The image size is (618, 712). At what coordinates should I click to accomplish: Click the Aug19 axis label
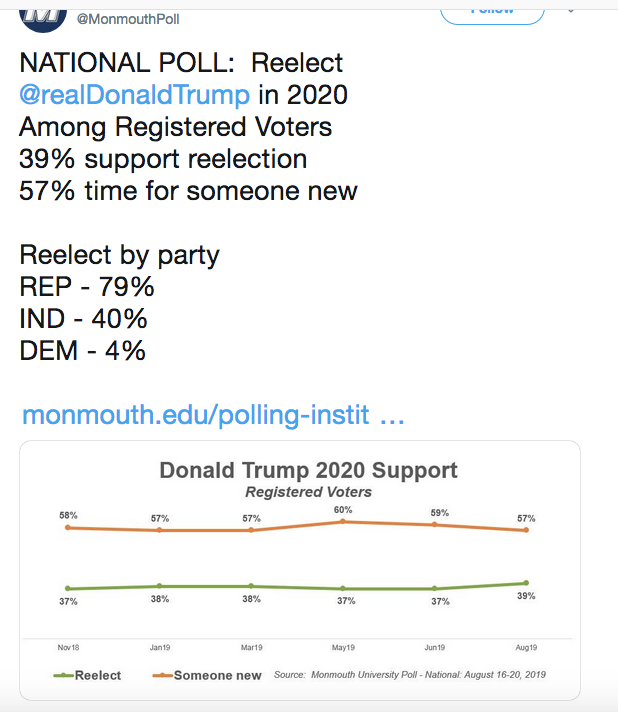coord(526,648)
